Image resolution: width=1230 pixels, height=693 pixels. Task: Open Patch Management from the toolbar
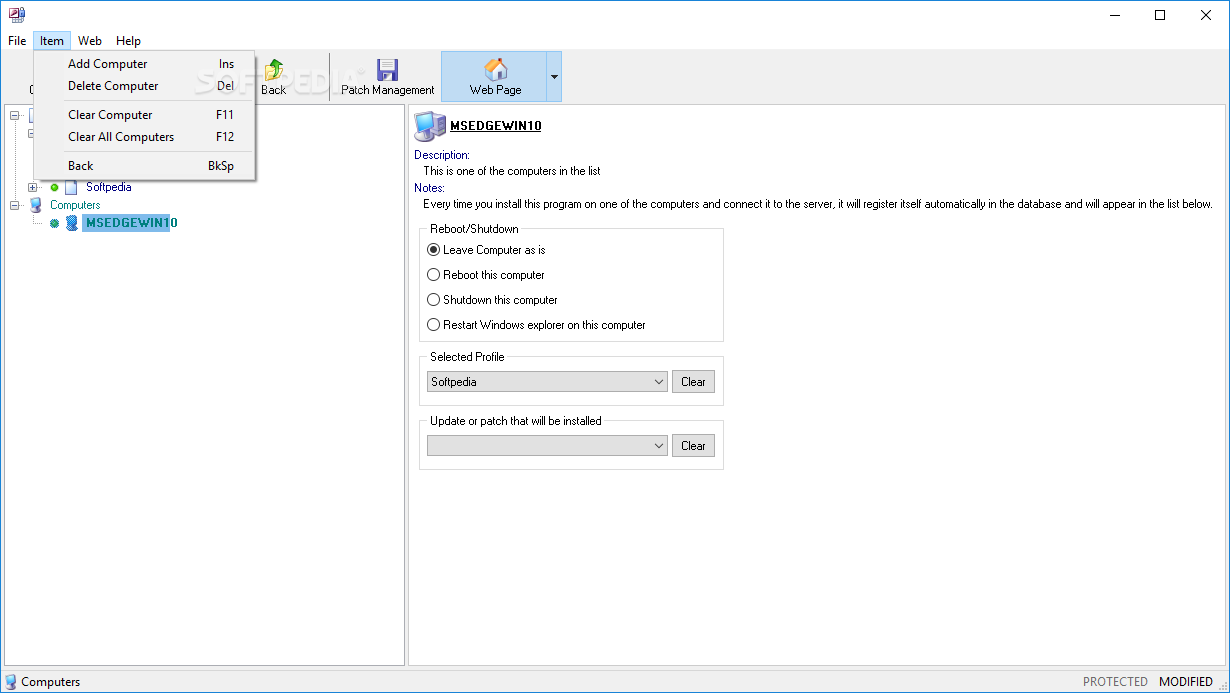tap(388, 77)
